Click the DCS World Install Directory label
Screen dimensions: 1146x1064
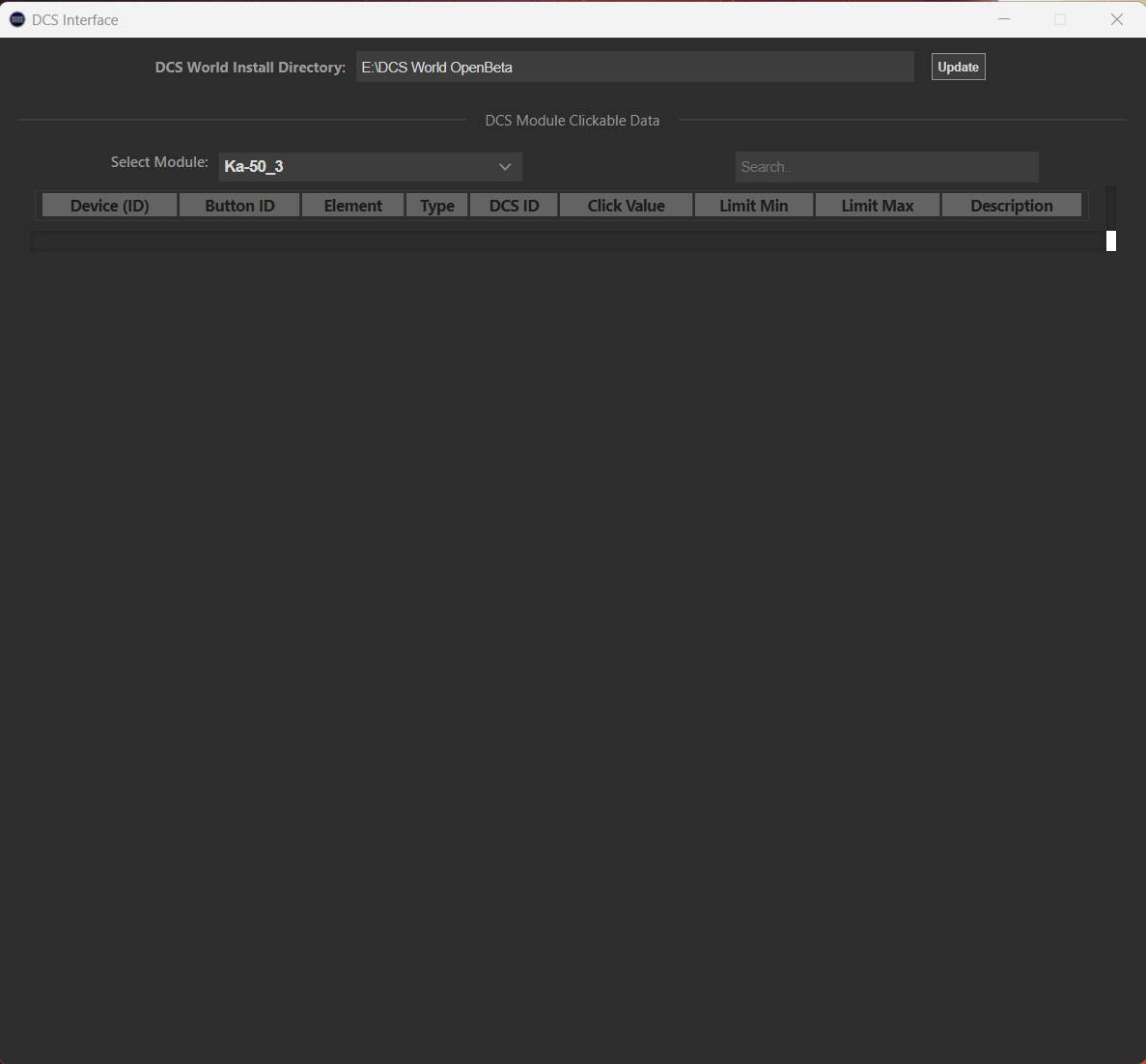click(250, 68)
